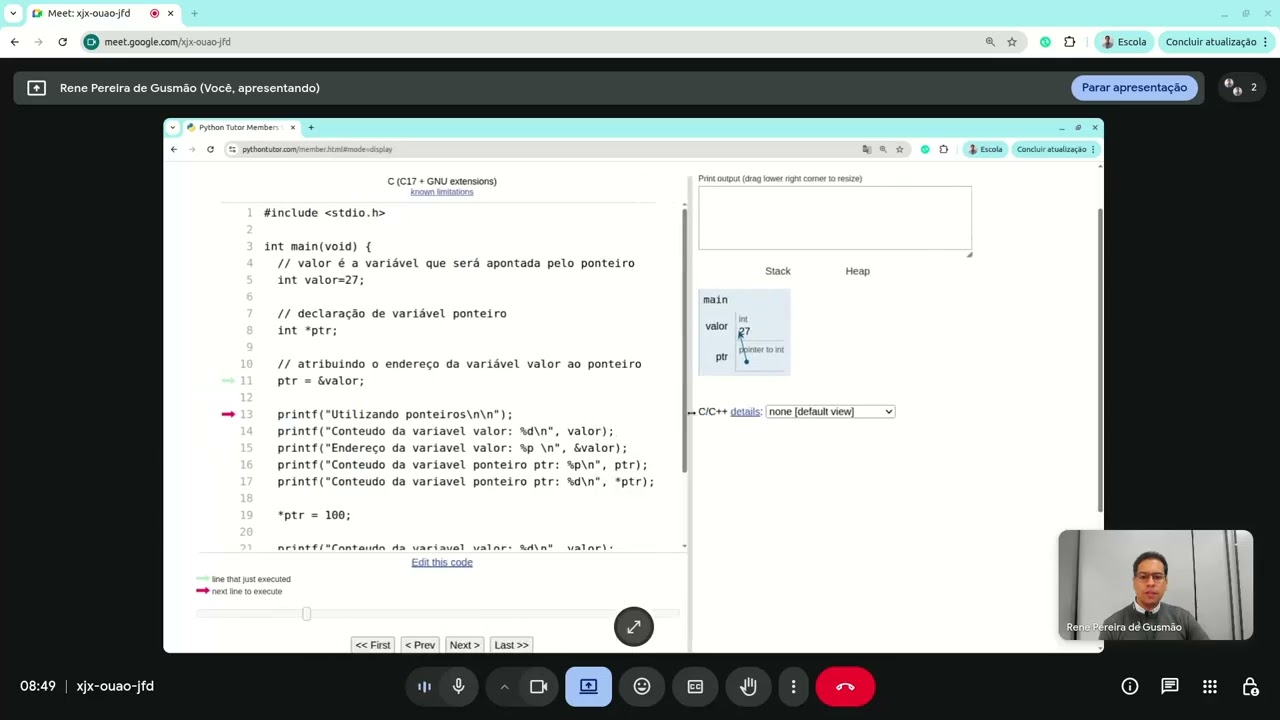Image resolution: width=1280 pixels, height=720 pixels.
Task: Close the Meet tab
Action: [x=171, y=13]
